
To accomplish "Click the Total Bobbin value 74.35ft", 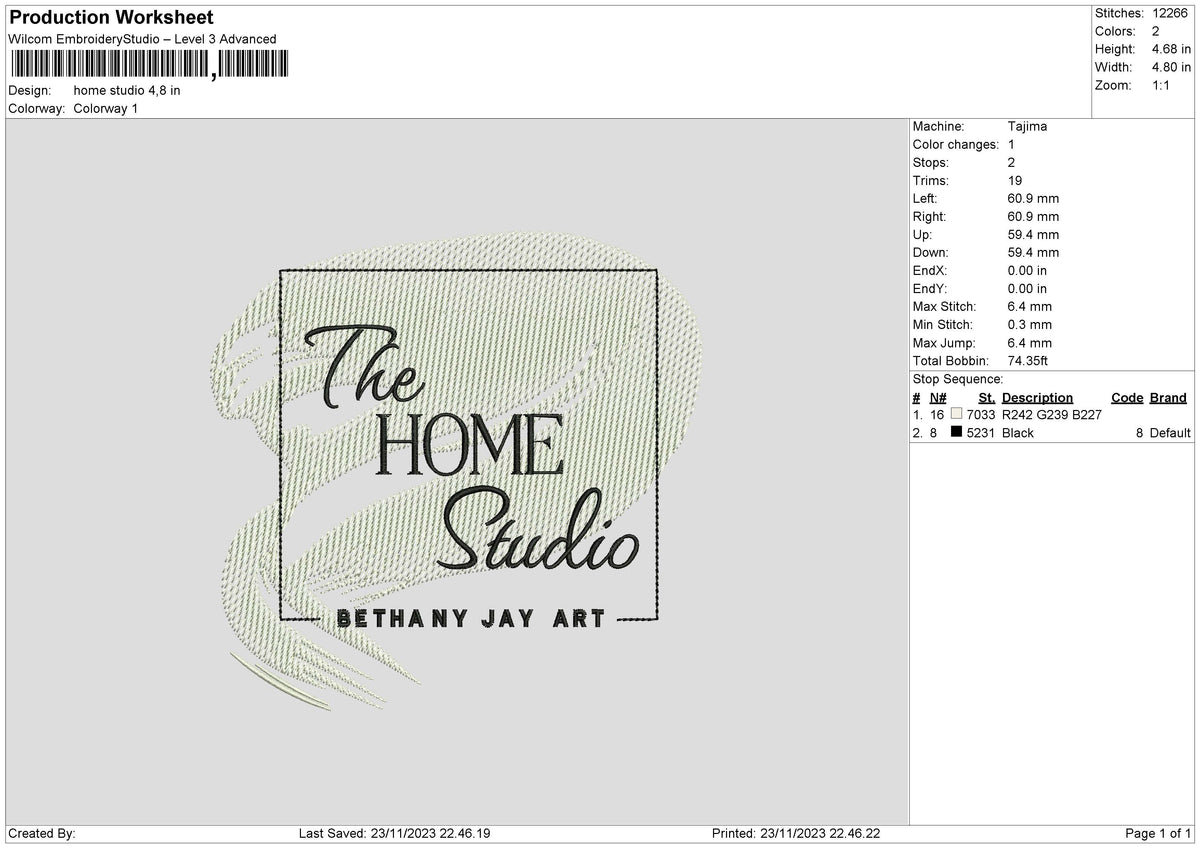I will pos(1028,360).
